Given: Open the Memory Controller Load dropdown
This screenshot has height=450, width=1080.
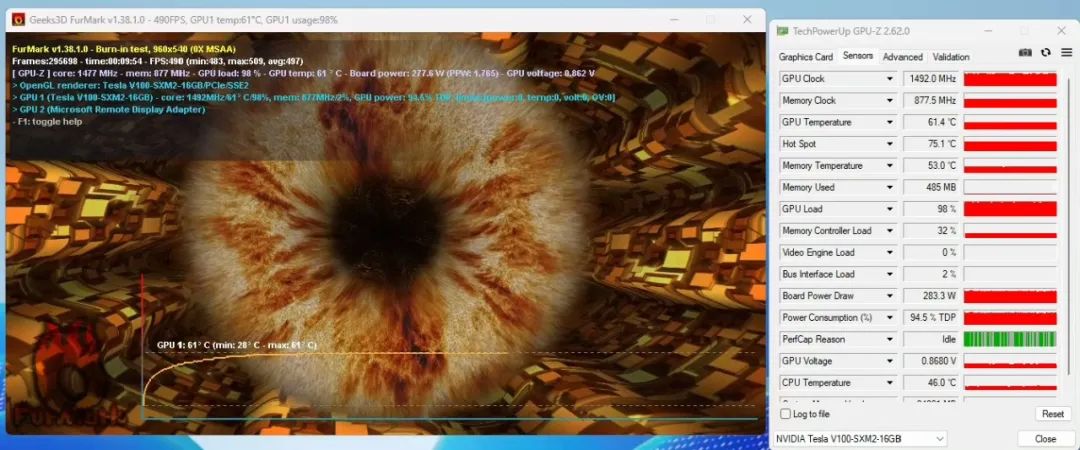Looking at the screenshot, I should point(890,231).
